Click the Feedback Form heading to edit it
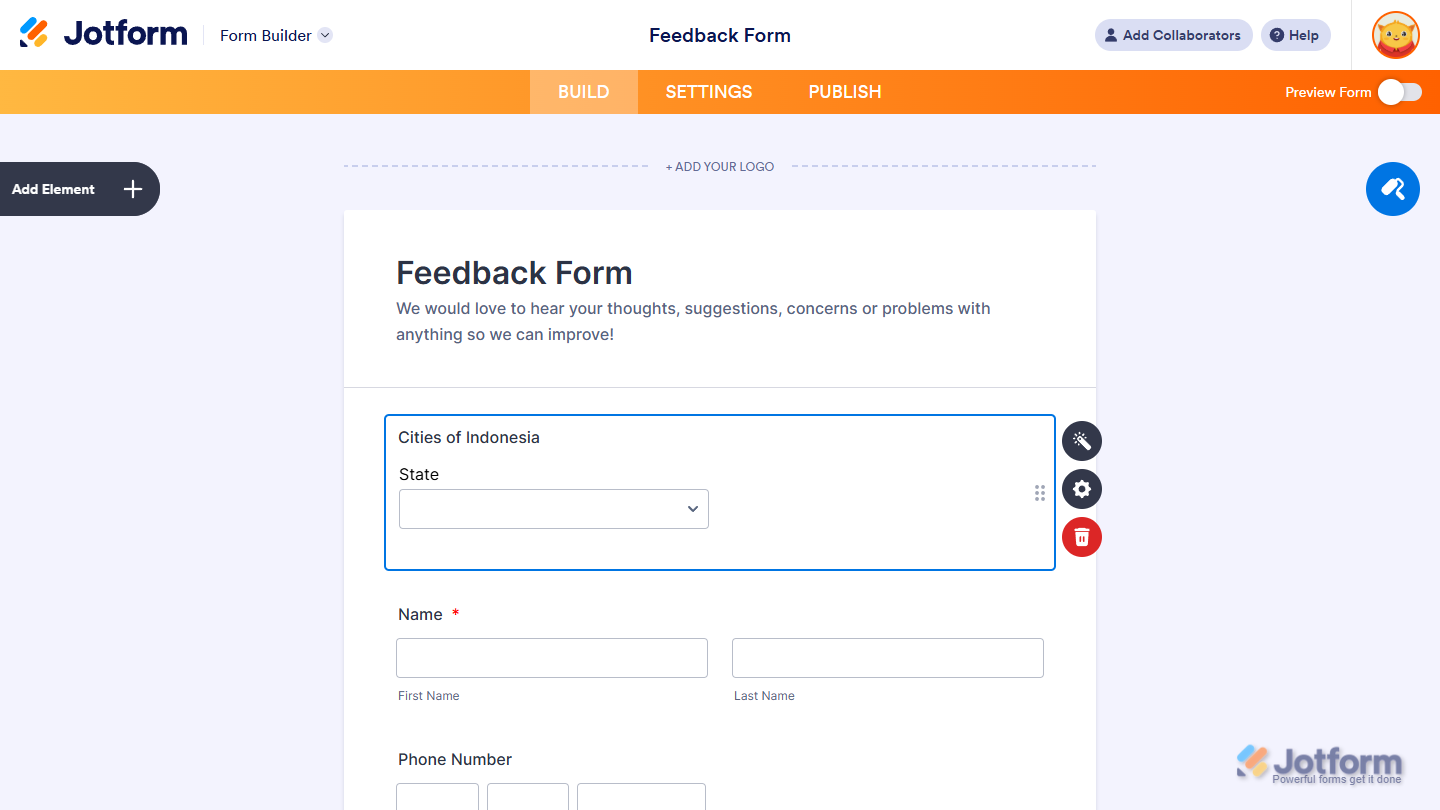The height and width of the screenshot is (810, 1440). 514,272
